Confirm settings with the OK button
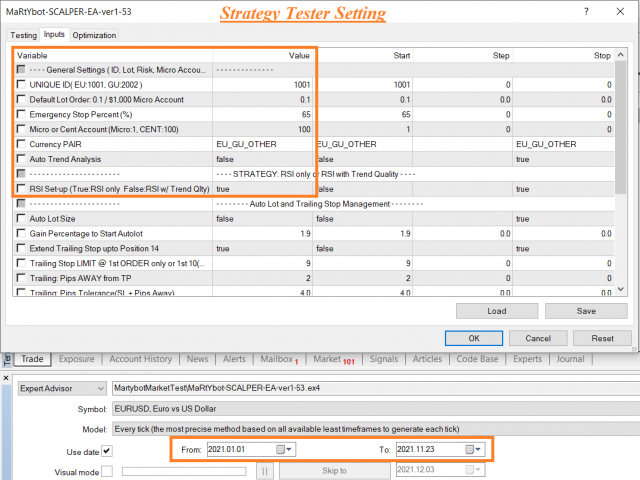 point(474,338)
